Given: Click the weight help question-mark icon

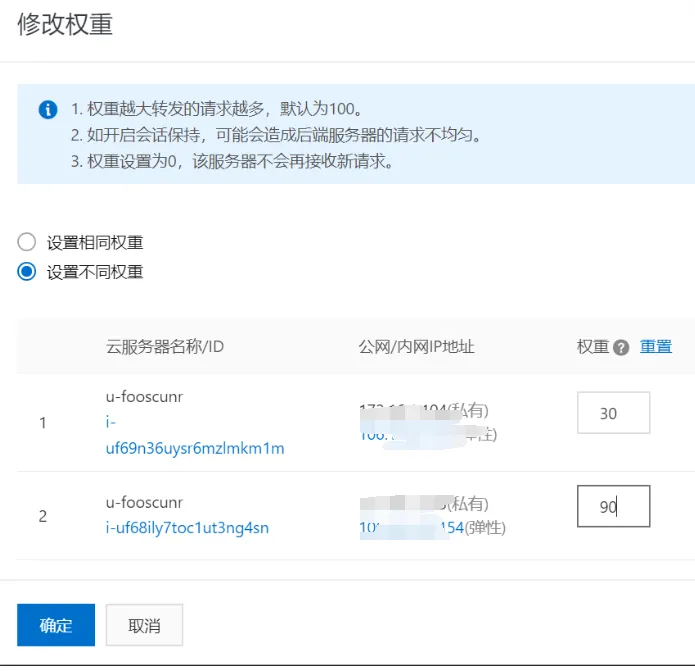Looking at the screenshot, I should (621, 348).
